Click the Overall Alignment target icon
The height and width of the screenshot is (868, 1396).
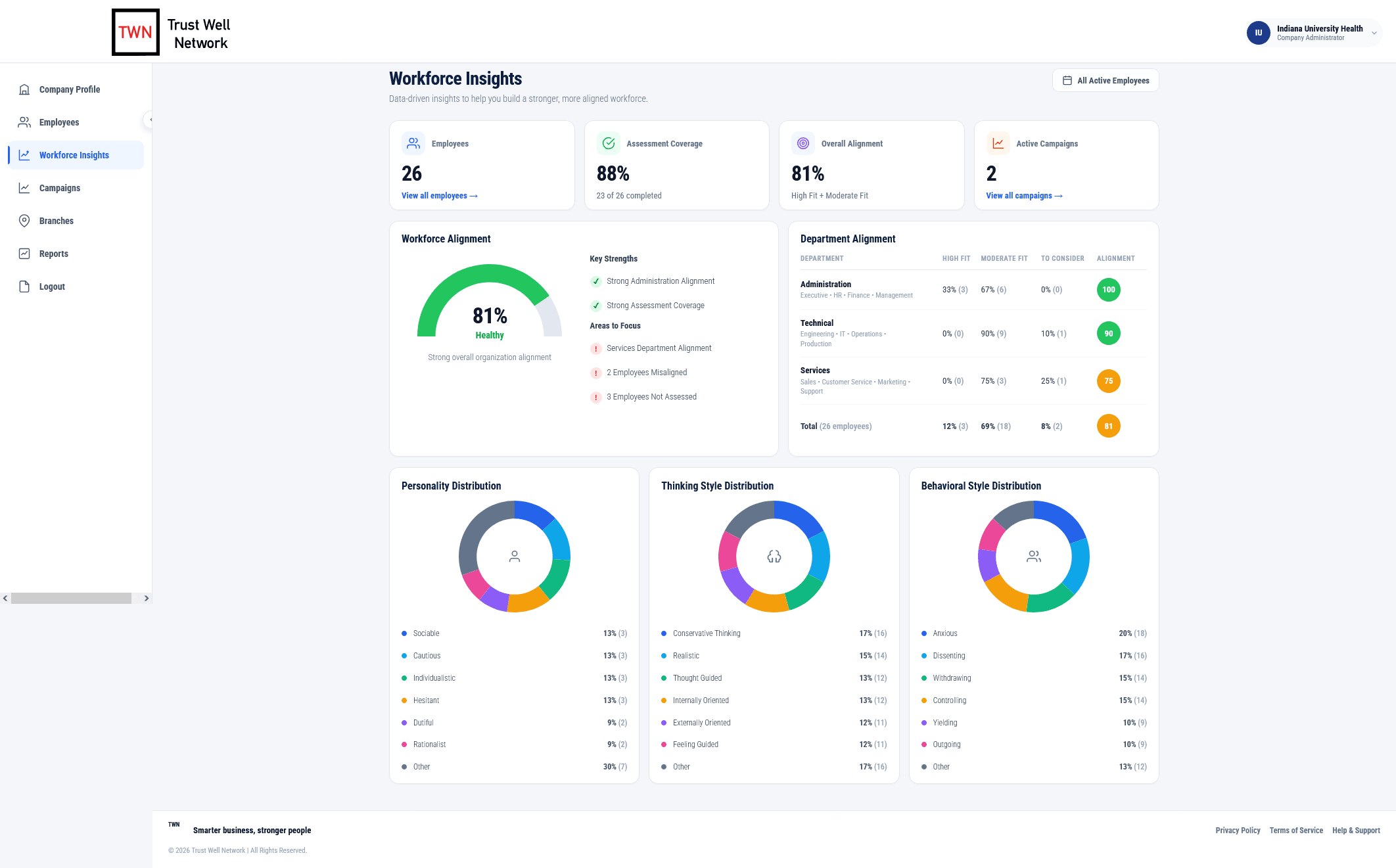pyautogui.click(x=803, y=143)
